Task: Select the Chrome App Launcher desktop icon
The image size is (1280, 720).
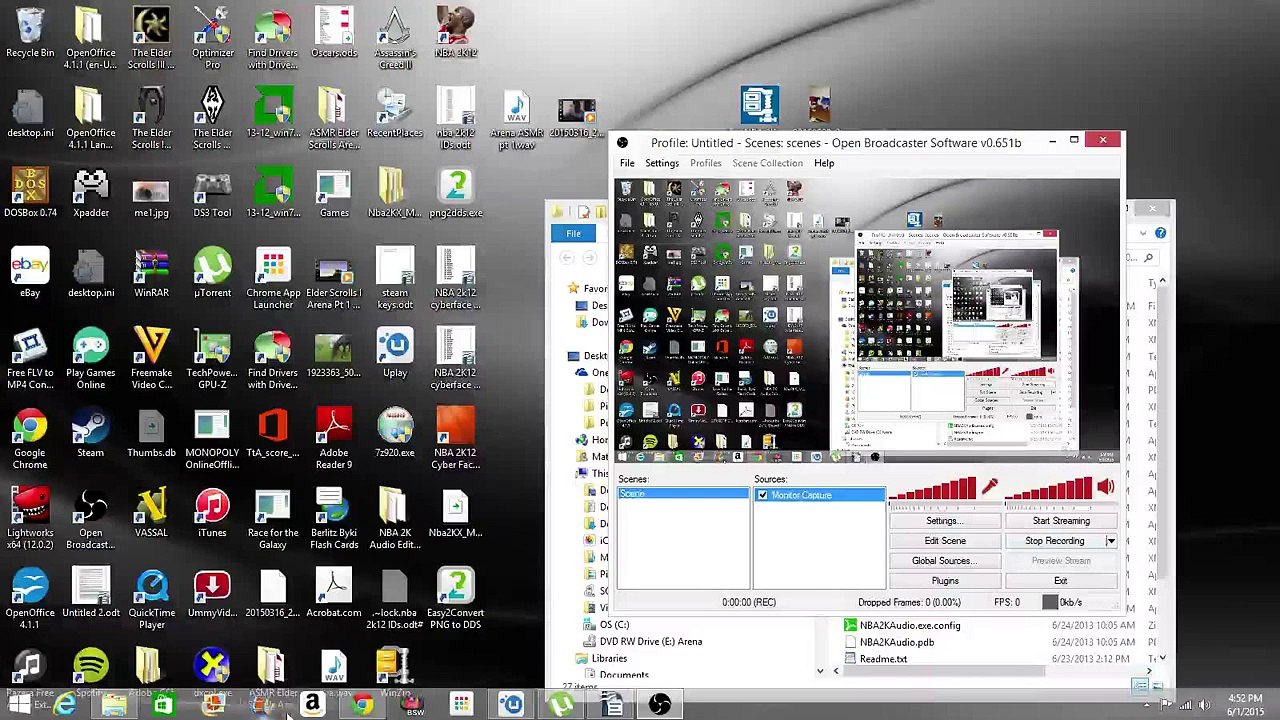Action: 273,279
